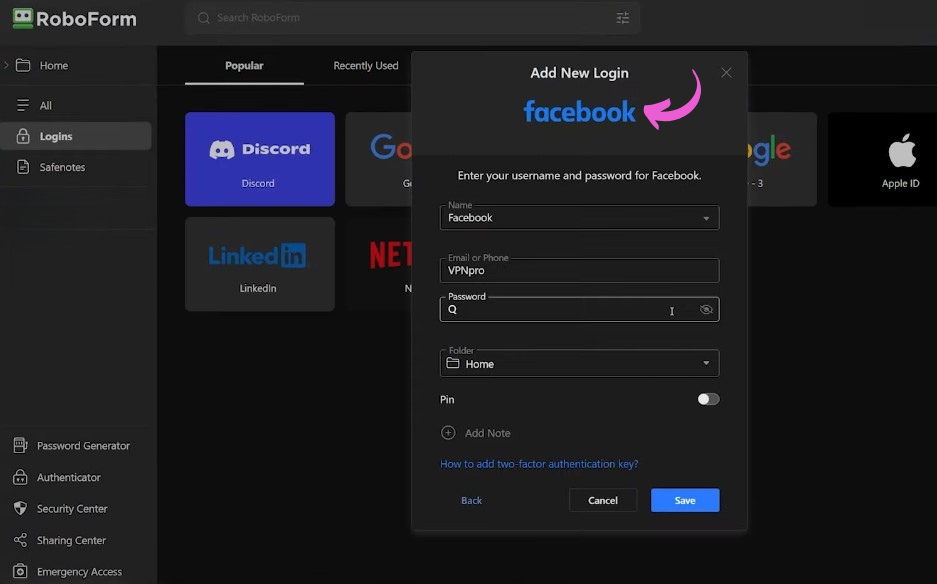937x584 pixels.
Task: Go Back in the dialog
Action: (x=471, y=500)
